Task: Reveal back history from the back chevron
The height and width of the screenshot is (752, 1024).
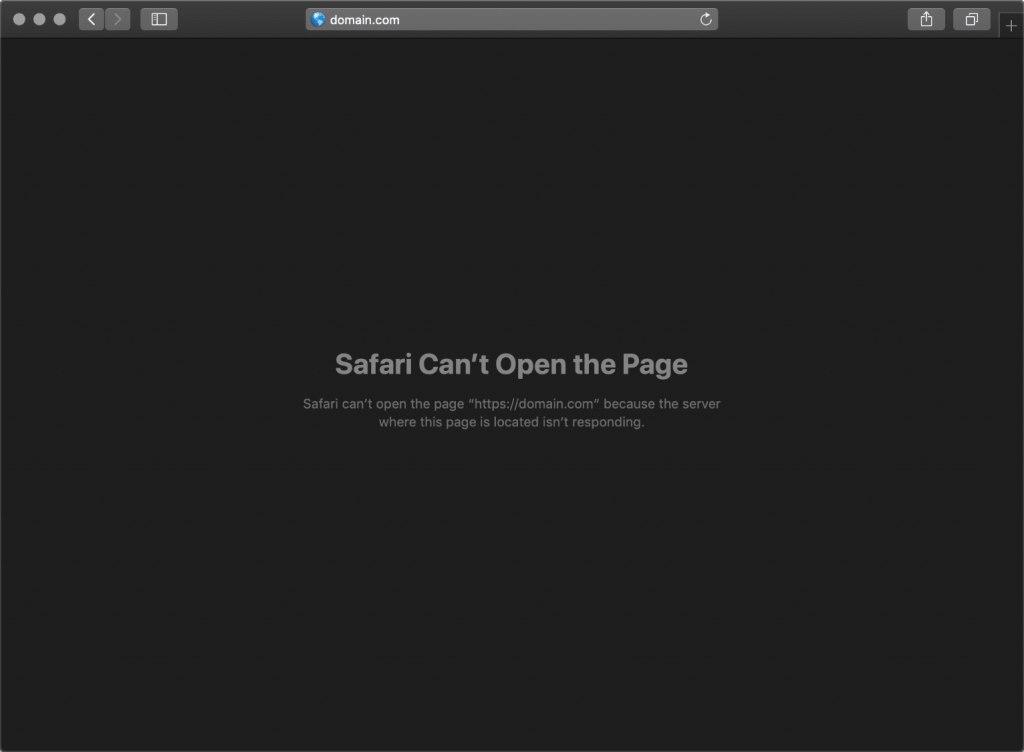Action: 90,18
